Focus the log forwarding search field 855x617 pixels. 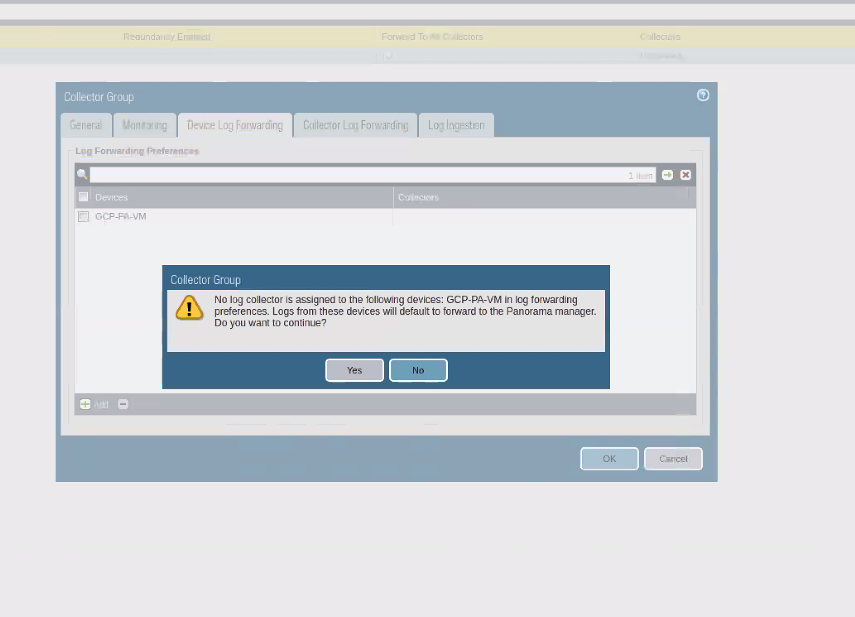pyautogui.click(x=372, y=175)
